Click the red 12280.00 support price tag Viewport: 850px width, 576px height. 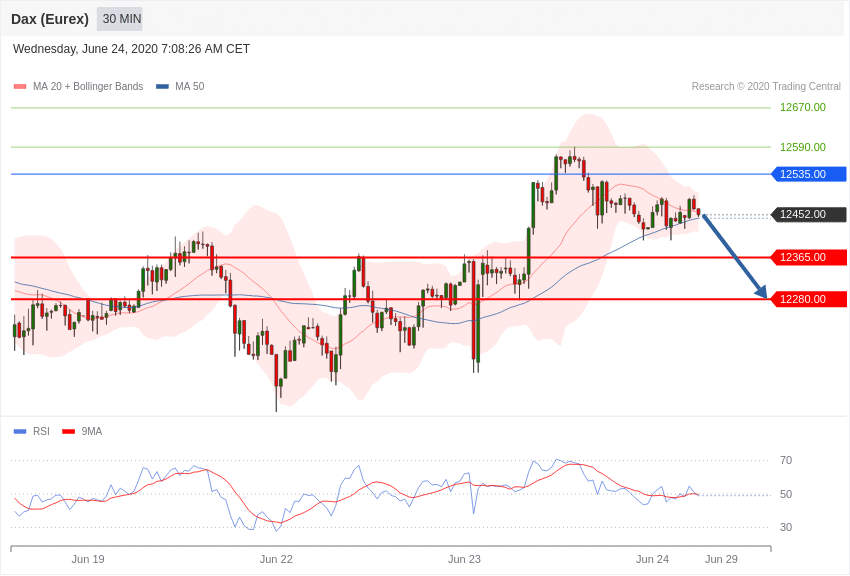click(x=808, y=299)
